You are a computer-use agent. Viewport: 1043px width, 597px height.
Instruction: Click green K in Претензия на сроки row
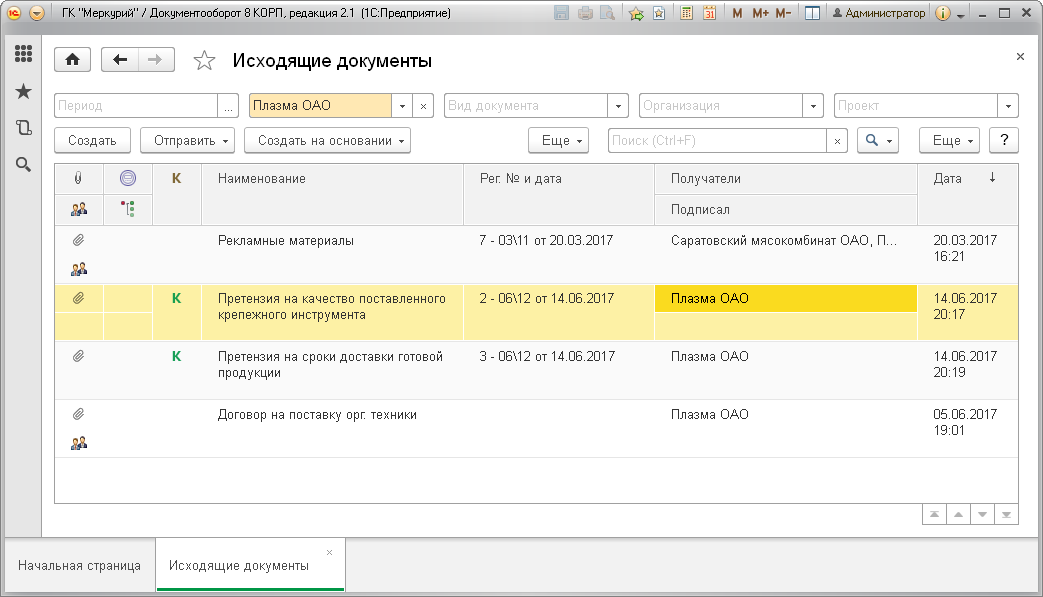point(176,356)
